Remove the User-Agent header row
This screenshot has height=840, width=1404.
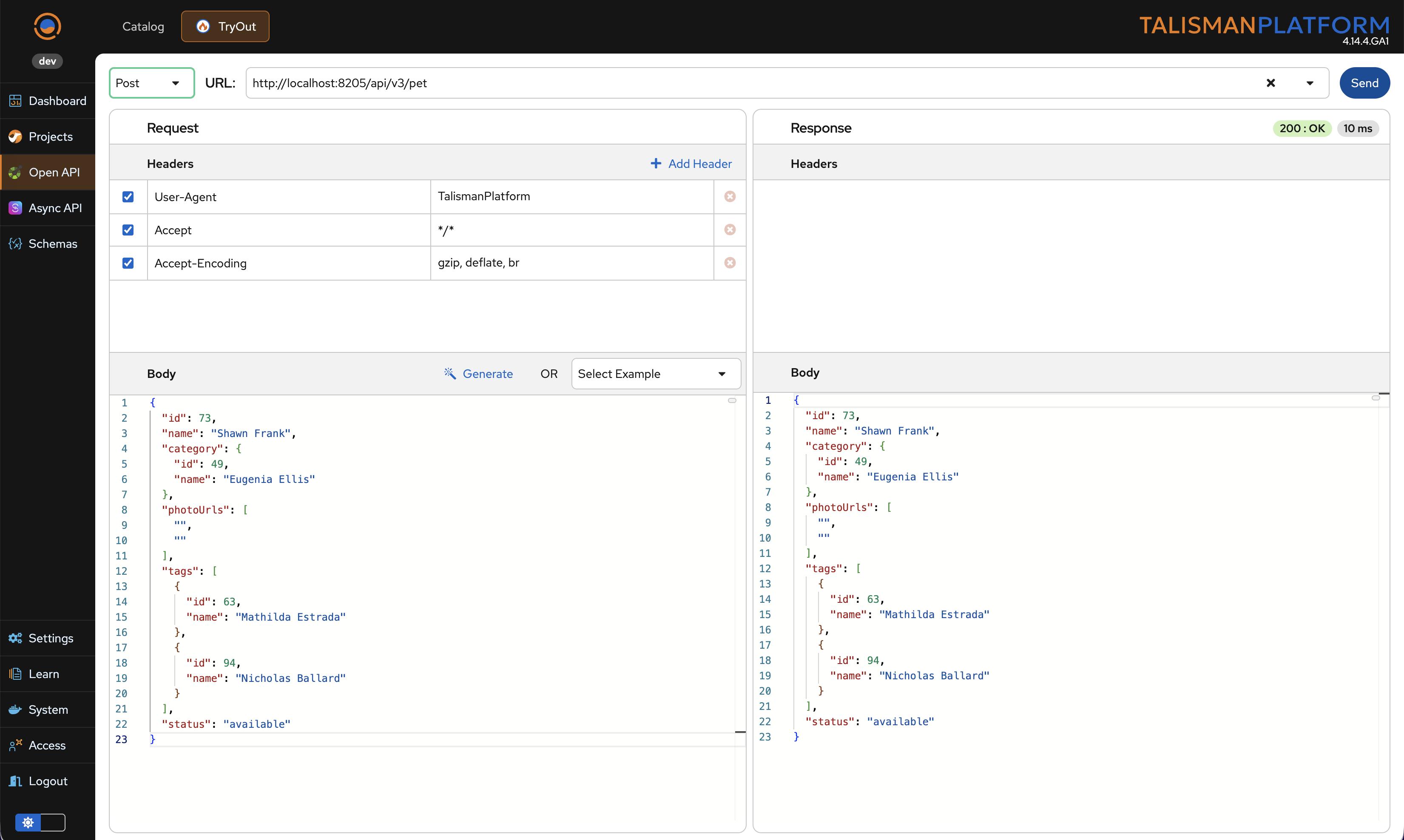(730, 196)
